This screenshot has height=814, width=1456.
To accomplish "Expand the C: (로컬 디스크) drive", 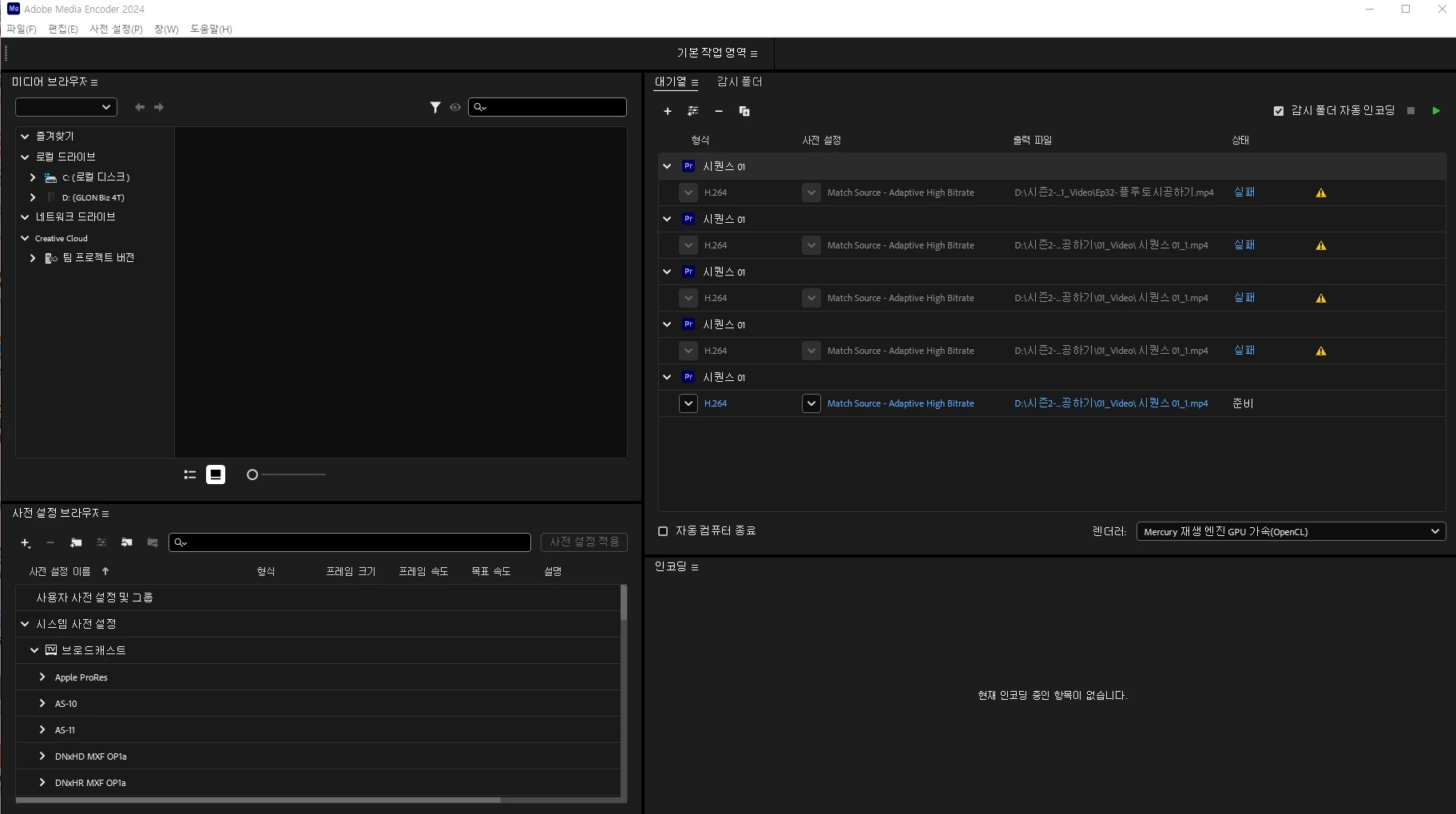I will [33, 177].
